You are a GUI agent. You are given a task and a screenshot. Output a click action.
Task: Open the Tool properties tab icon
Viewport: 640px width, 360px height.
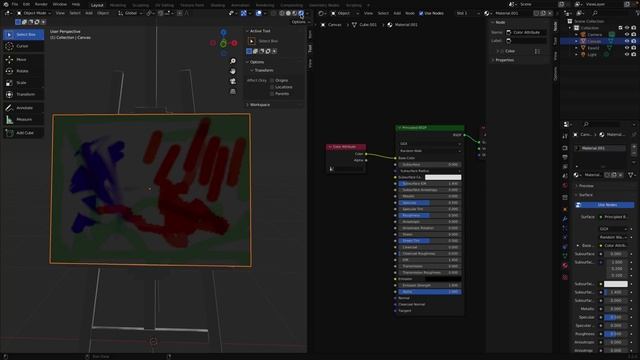pos(565,136)
